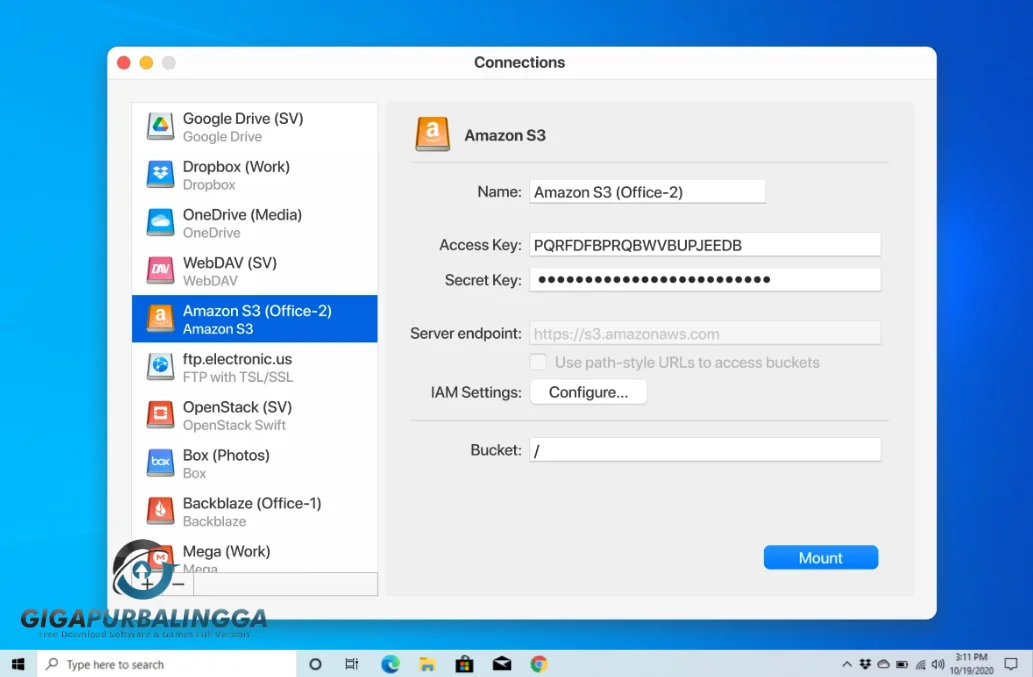Select the OpenStack (SV) icon
The image size is (1033, 677).
tap(160, 415)
